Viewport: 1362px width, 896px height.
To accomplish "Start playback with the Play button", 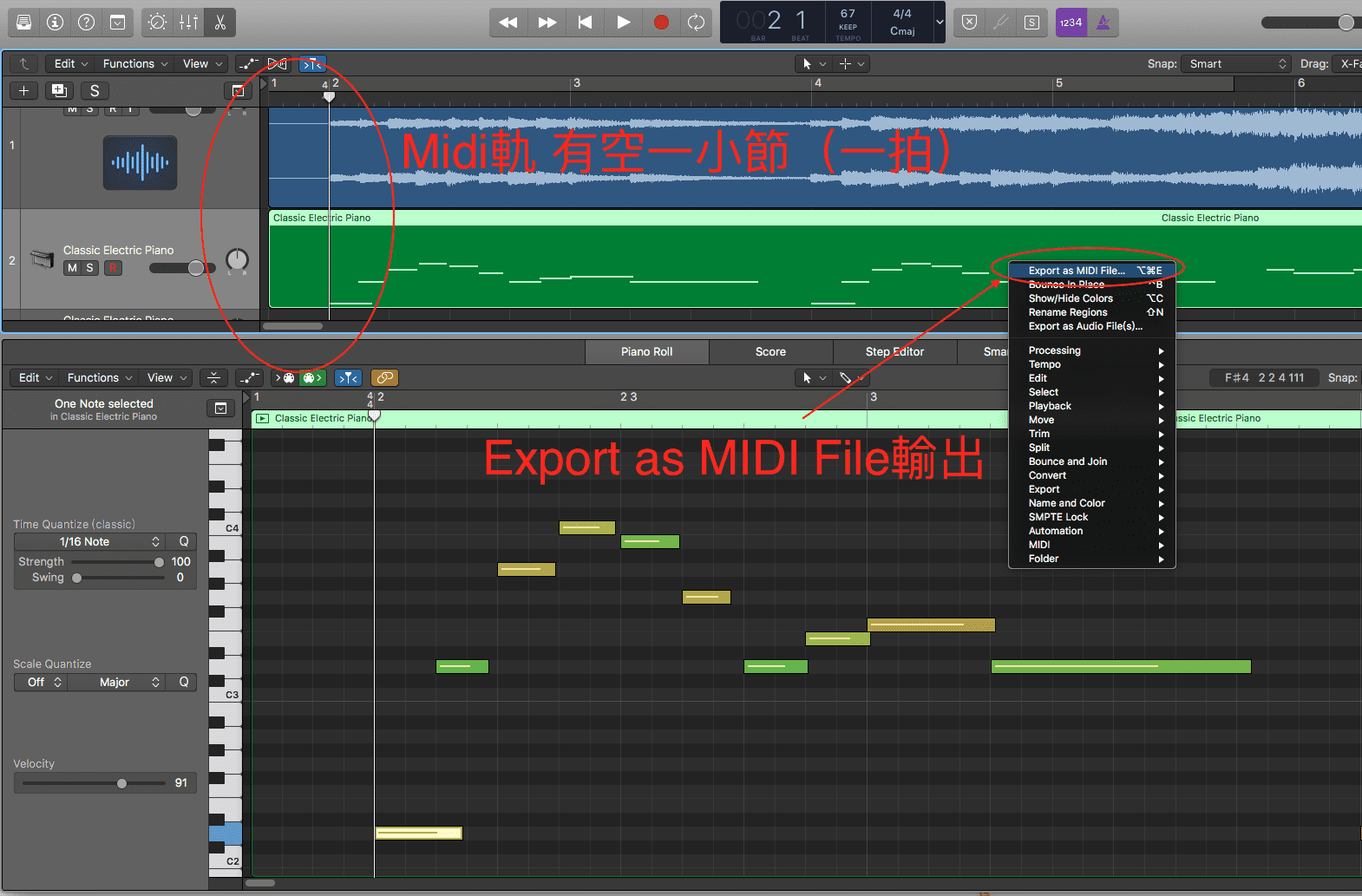I will (x=623, y=23).
